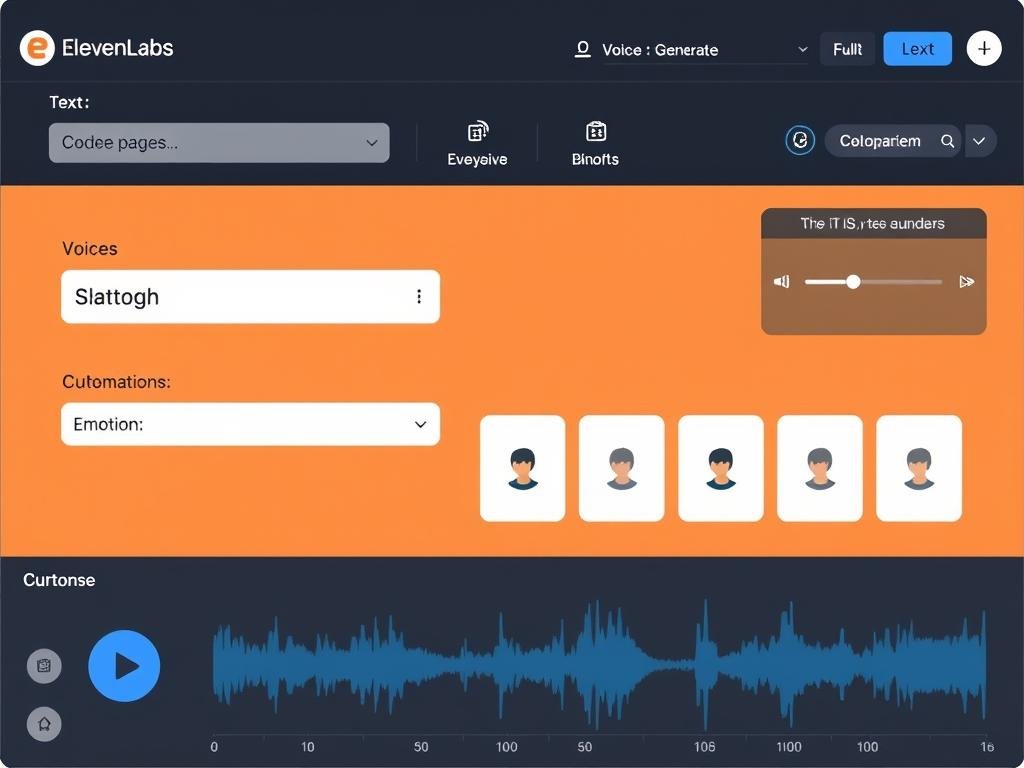Select the first avatar thumbnail
1024x768 pixels.
coord(522,468)
